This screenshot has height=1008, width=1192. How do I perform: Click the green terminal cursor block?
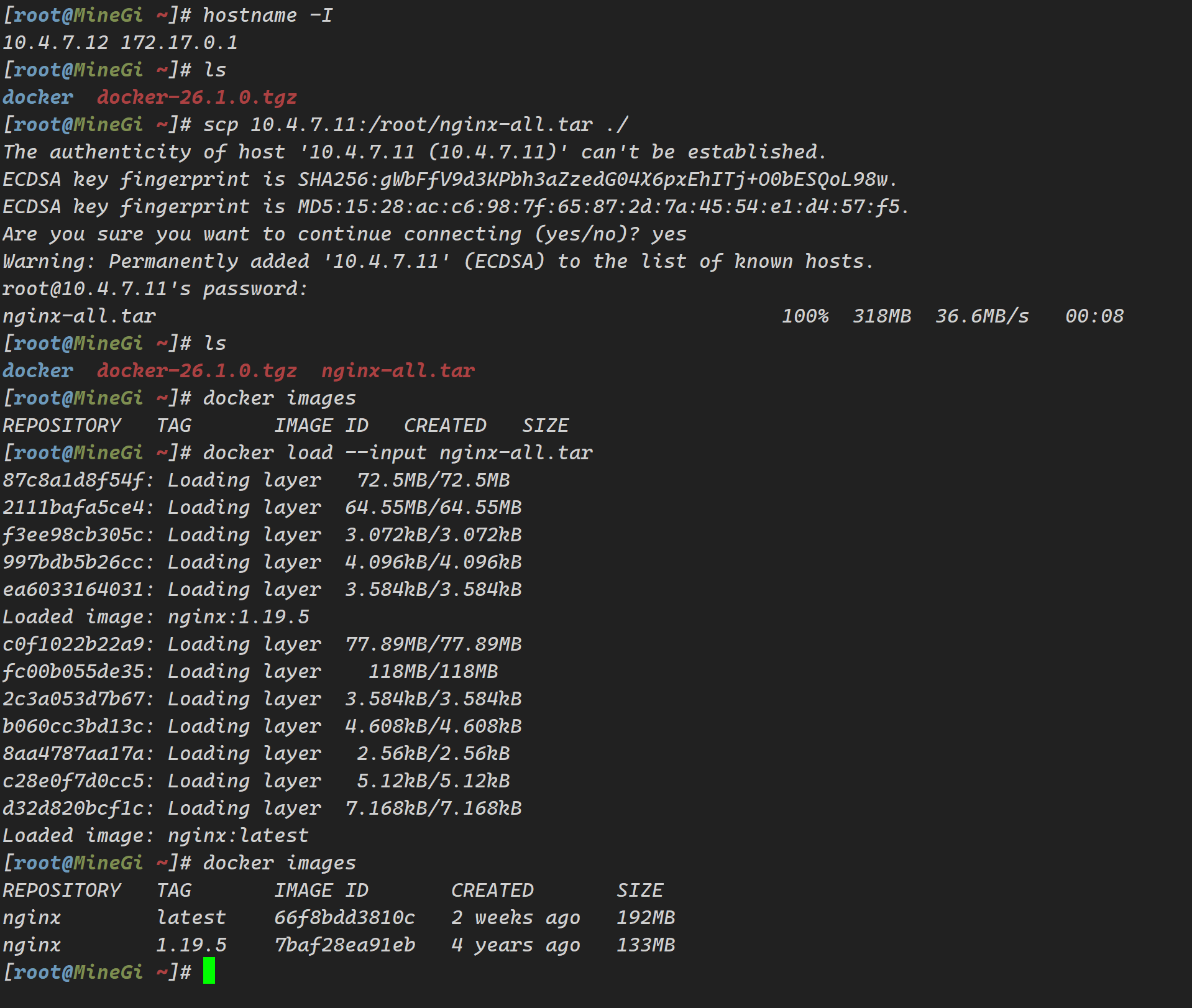[209, 971]
